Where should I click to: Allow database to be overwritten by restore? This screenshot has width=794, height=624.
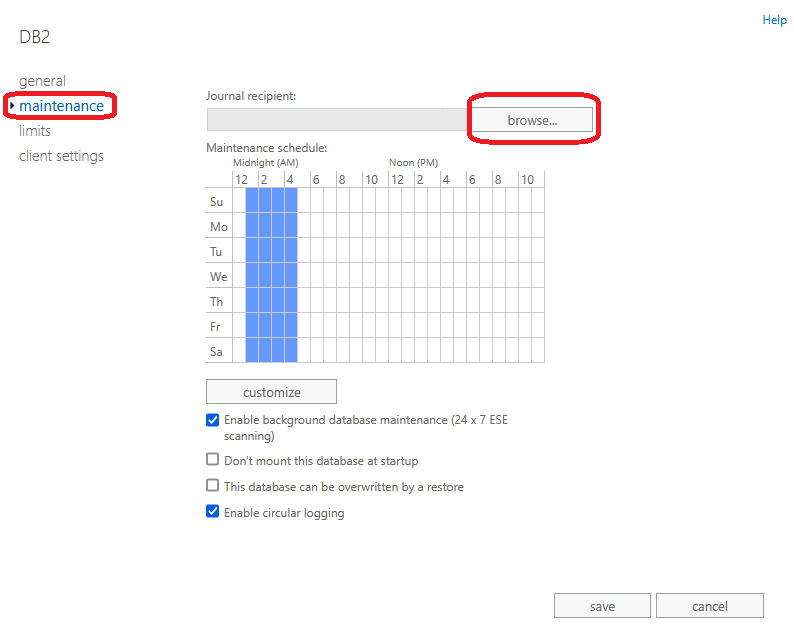click(213, 486)
